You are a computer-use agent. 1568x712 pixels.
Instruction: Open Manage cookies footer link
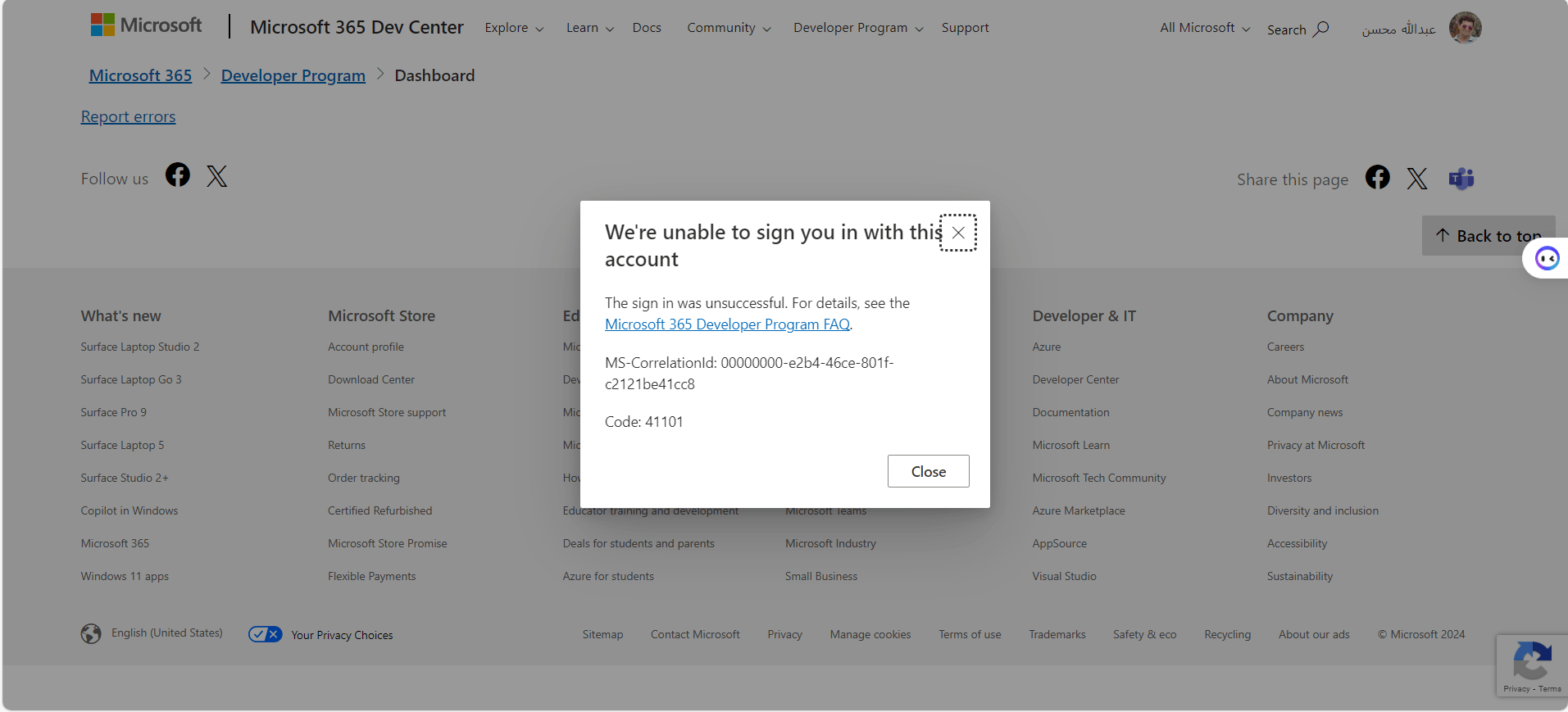point(870,634)
